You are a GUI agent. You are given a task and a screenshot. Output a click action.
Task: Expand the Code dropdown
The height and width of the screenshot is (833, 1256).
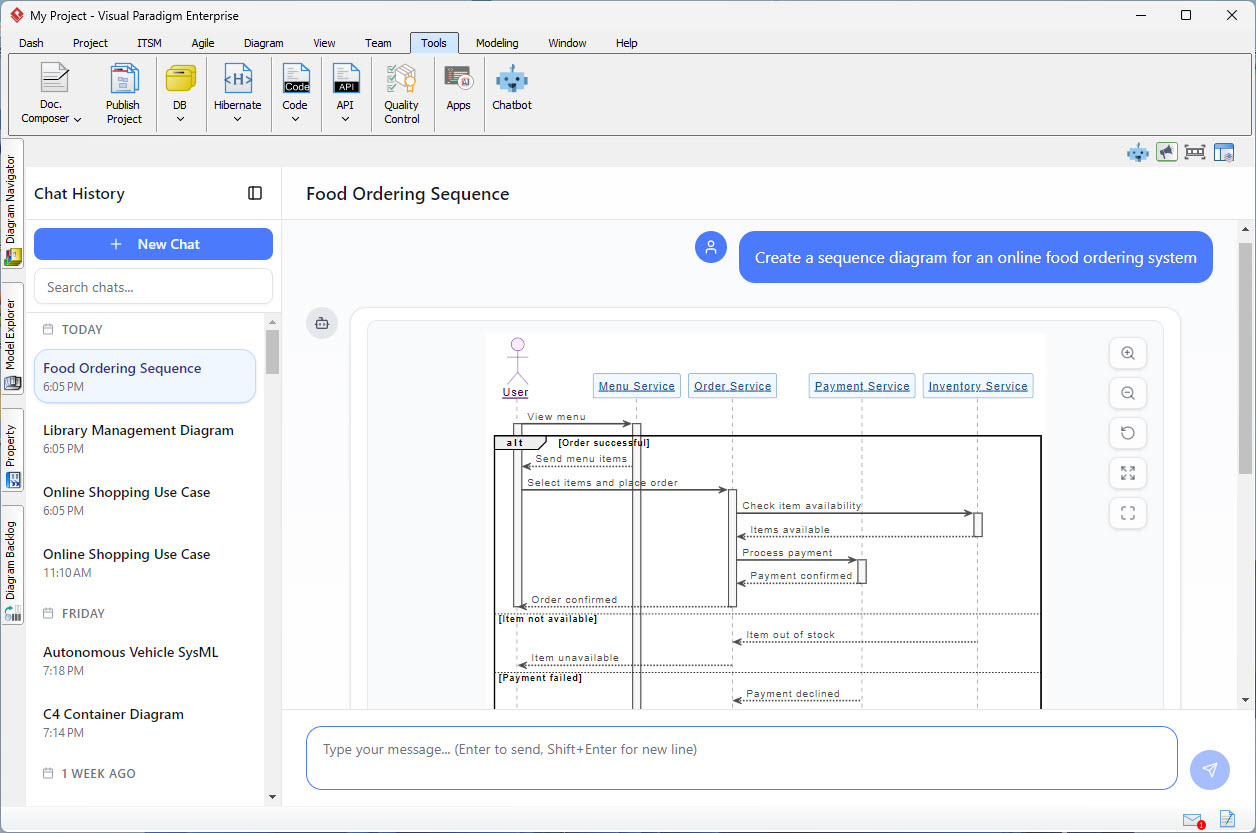296,90
